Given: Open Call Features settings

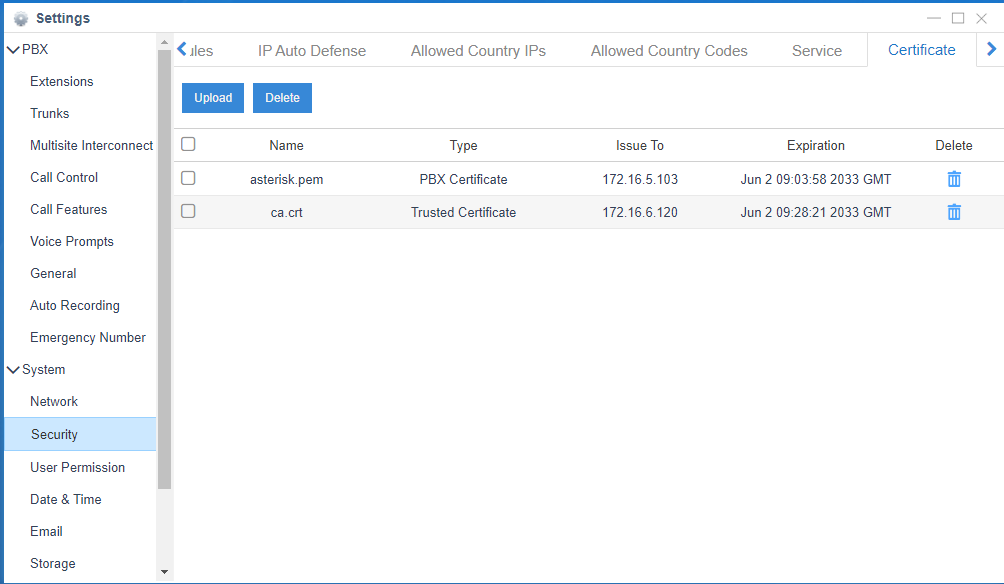Looking at the screenshot, I should coord(69,209).
